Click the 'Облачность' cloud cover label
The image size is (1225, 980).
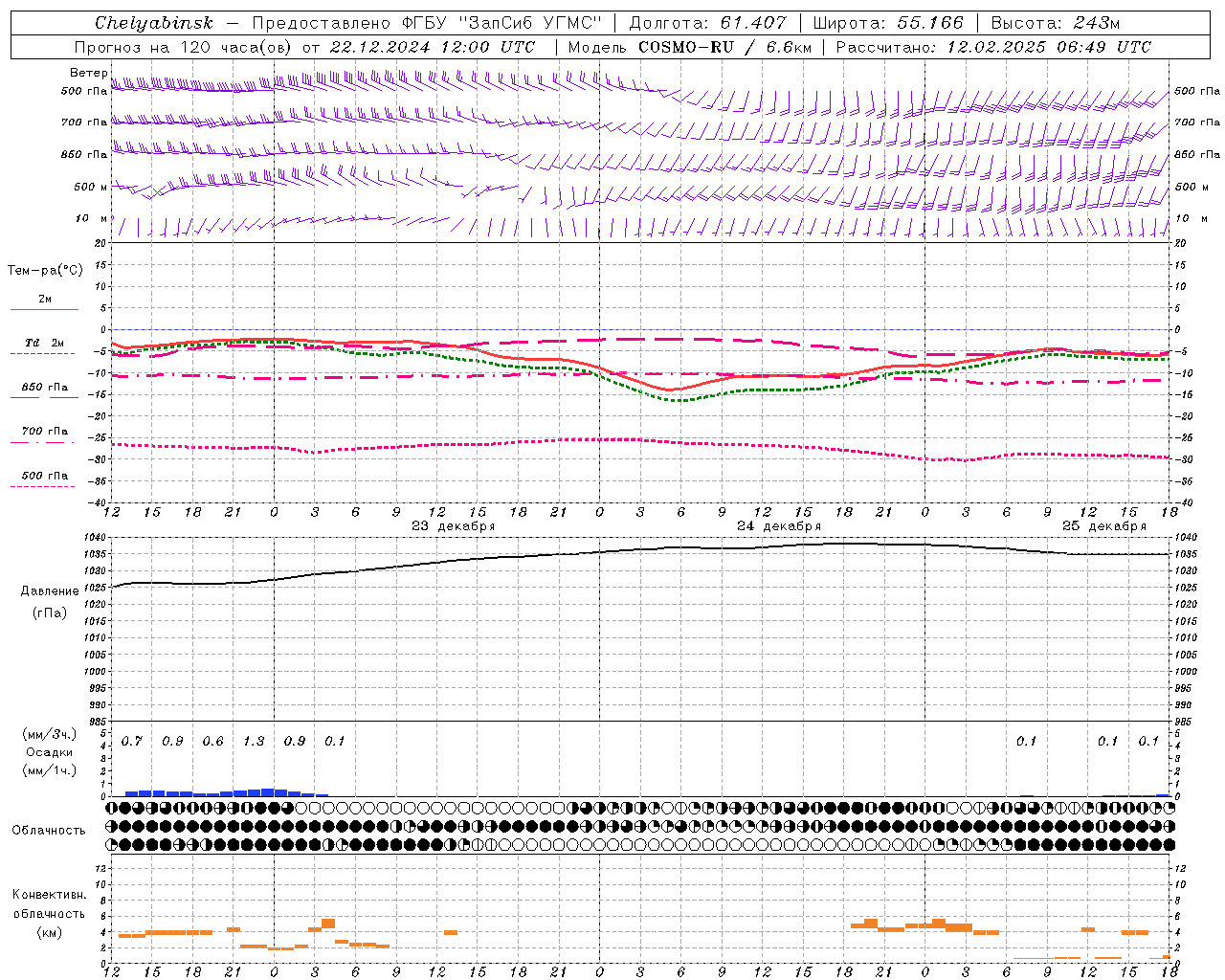(49, 831)
